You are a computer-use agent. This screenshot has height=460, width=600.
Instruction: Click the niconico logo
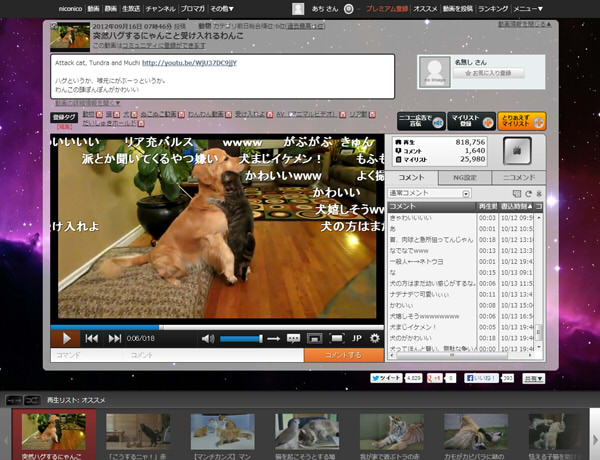(x=70, y=8)
